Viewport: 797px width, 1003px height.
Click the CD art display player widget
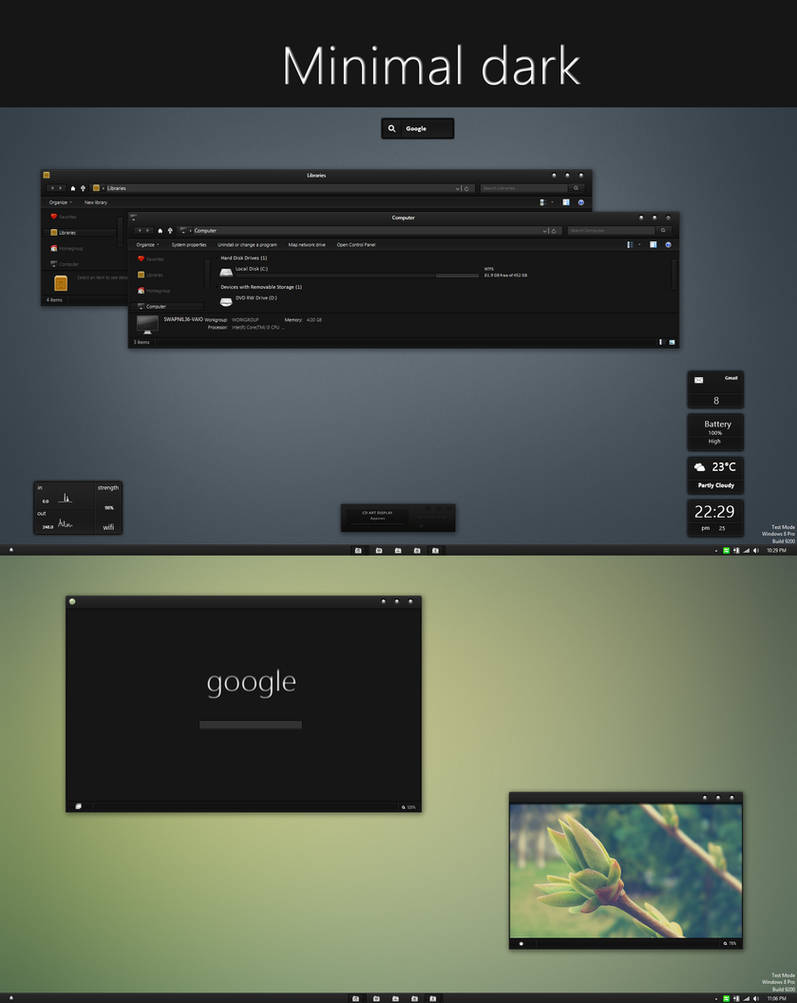coord(398,517)
